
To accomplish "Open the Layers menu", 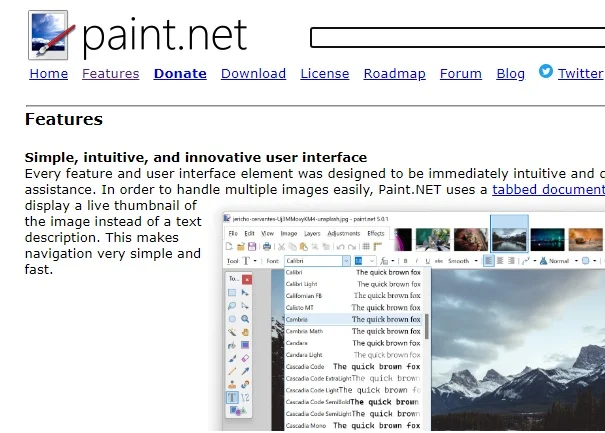I will 312,233.
